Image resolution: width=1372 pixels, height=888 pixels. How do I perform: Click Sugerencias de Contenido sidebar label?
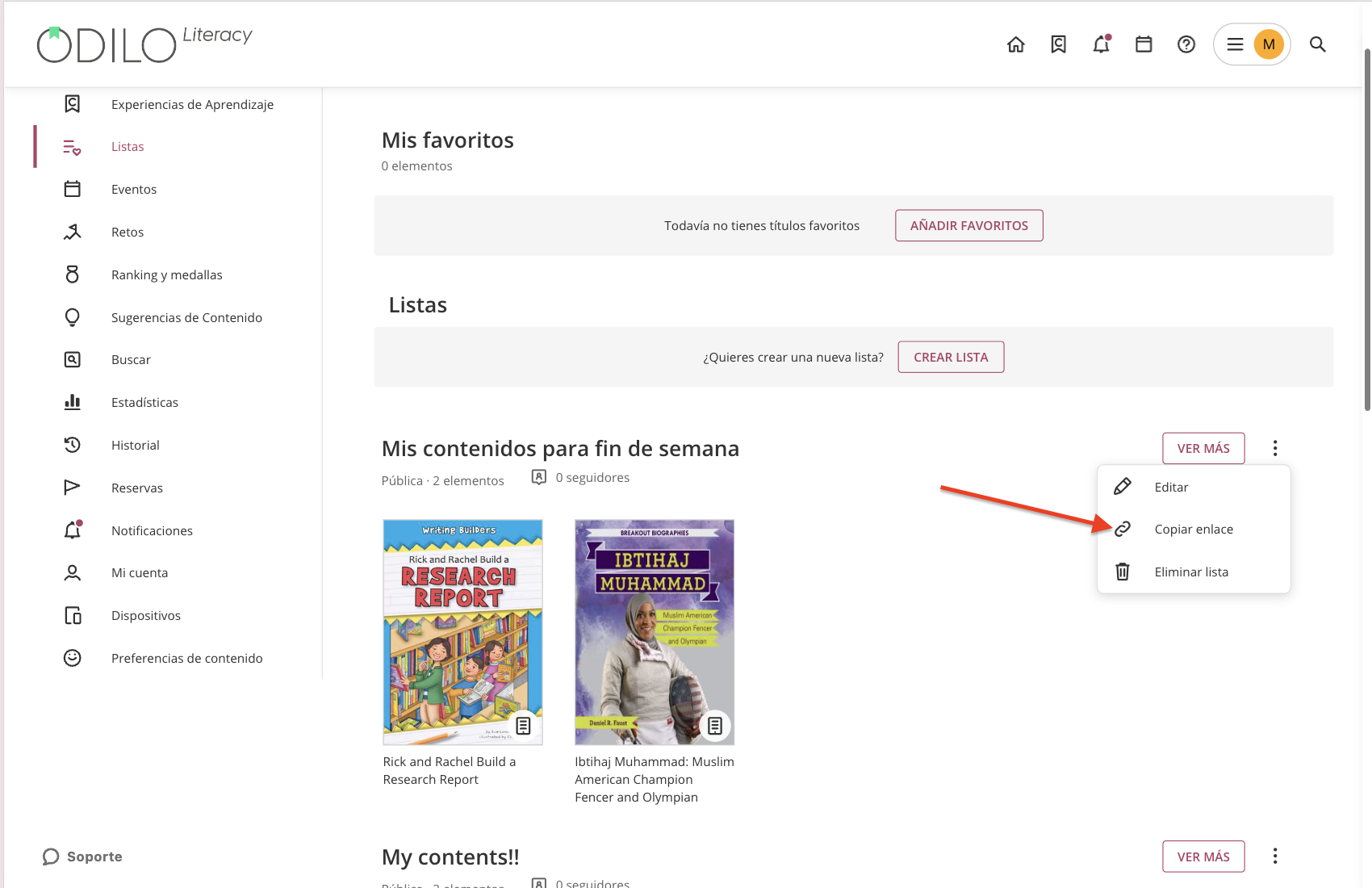pos(186,317)
